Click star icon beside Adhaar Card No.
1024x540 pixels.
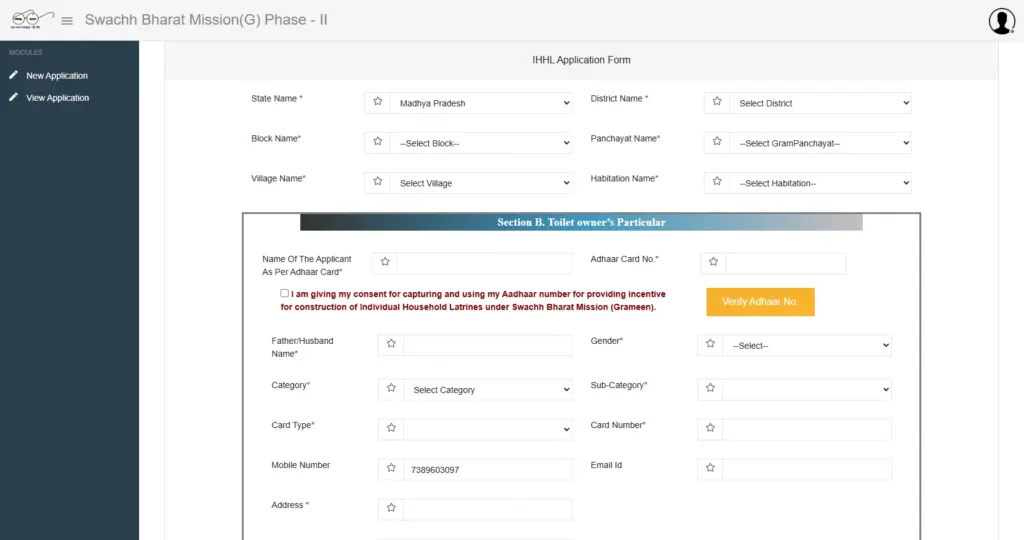point(713,262)
